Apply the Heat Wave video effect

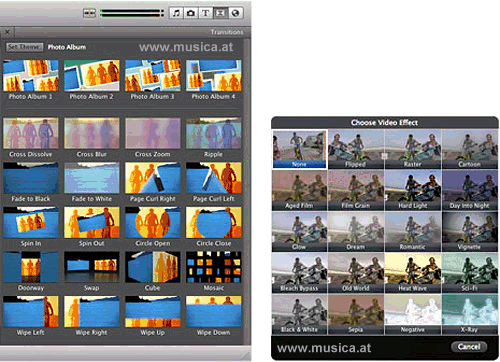pyautogui.click(x=413, y=273)
